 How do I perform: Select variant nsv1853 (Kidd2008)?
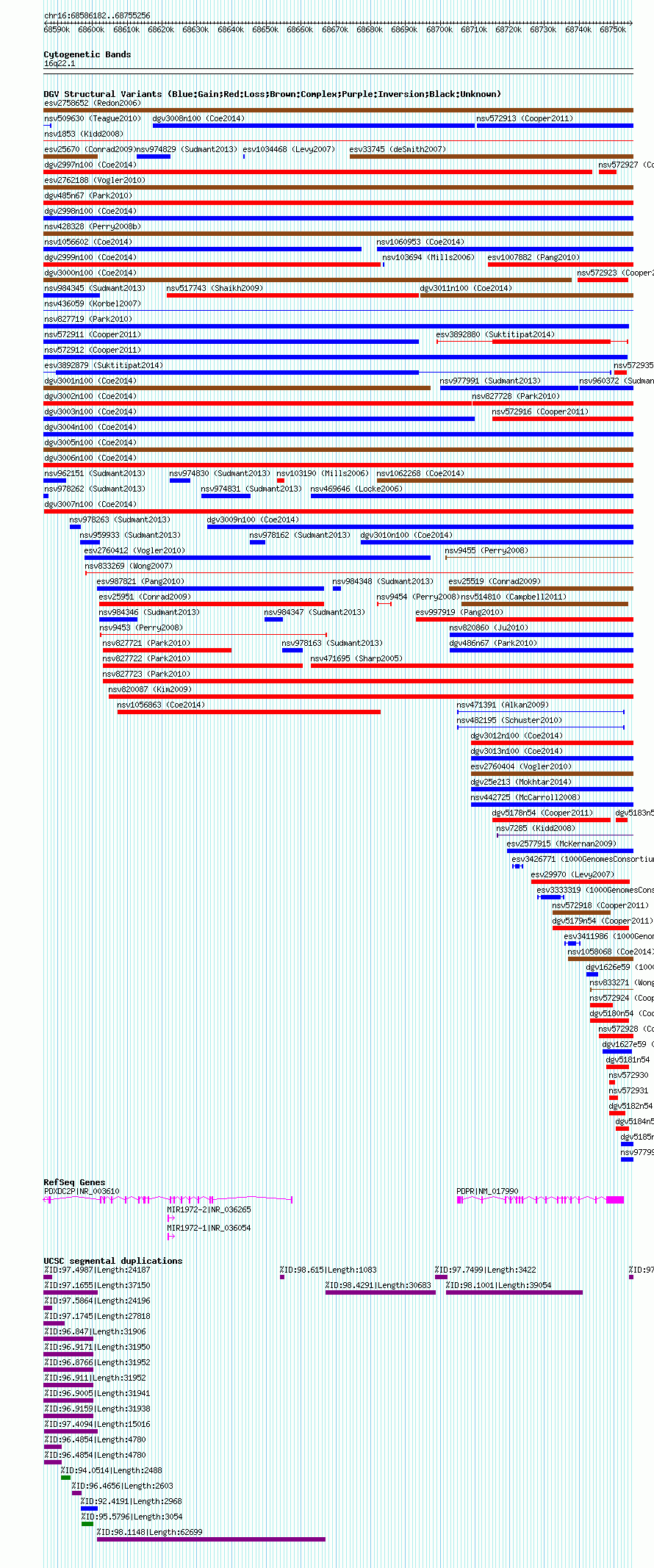[x=84, y=134]
